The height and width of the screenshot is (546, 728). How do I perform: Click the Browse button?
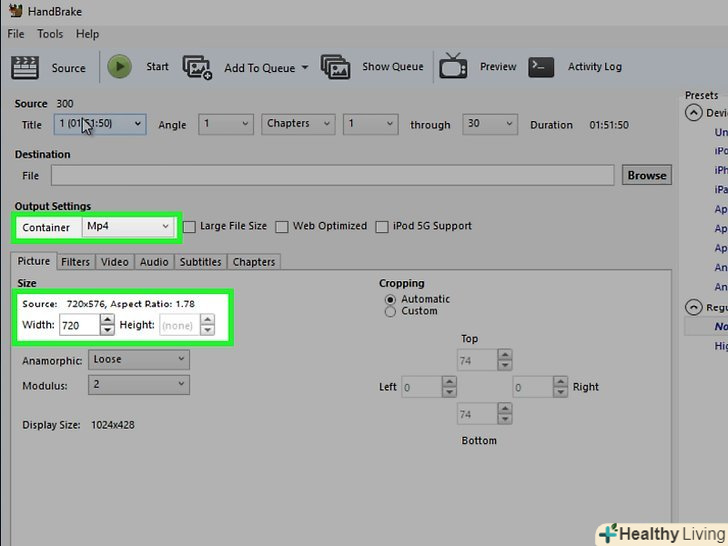[647, 175]
